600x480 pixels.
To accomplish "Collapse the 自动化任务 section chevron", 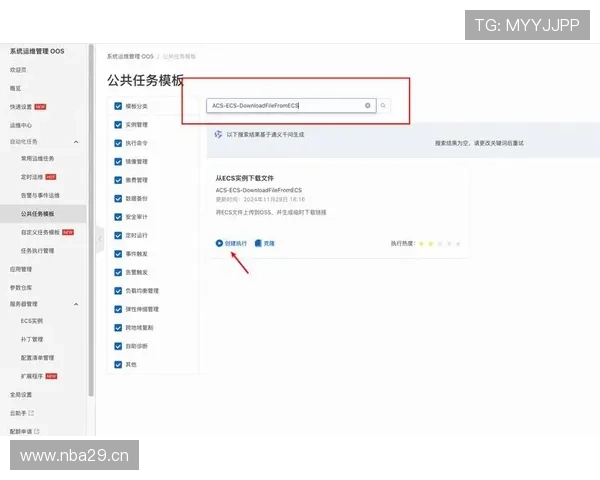I will coord(76,142).
